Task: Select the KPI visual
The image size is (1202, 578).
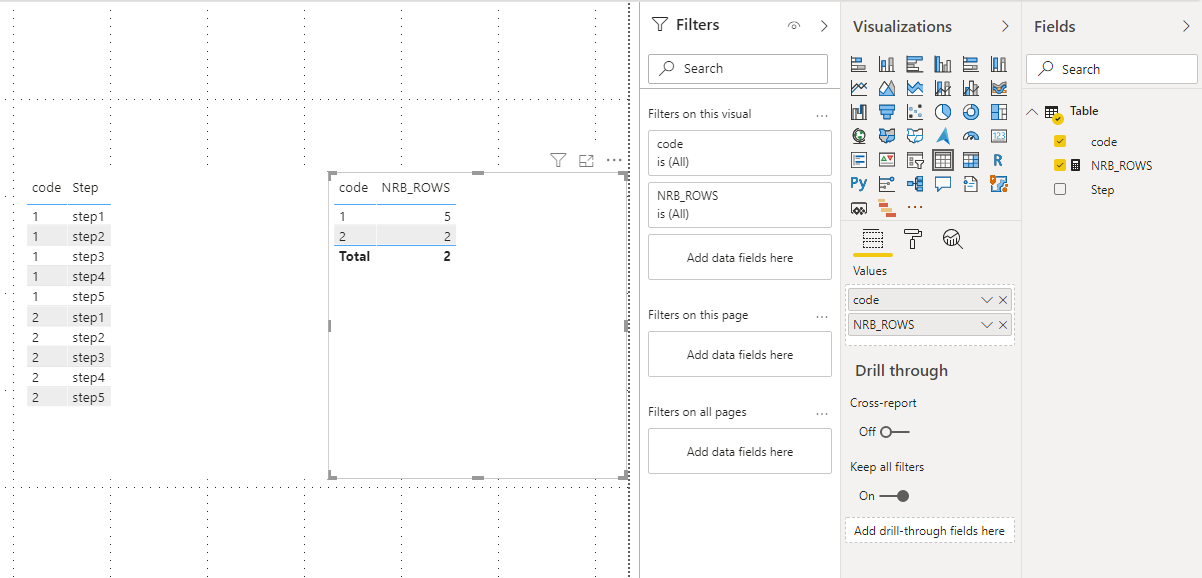Action: click(887, 160)
